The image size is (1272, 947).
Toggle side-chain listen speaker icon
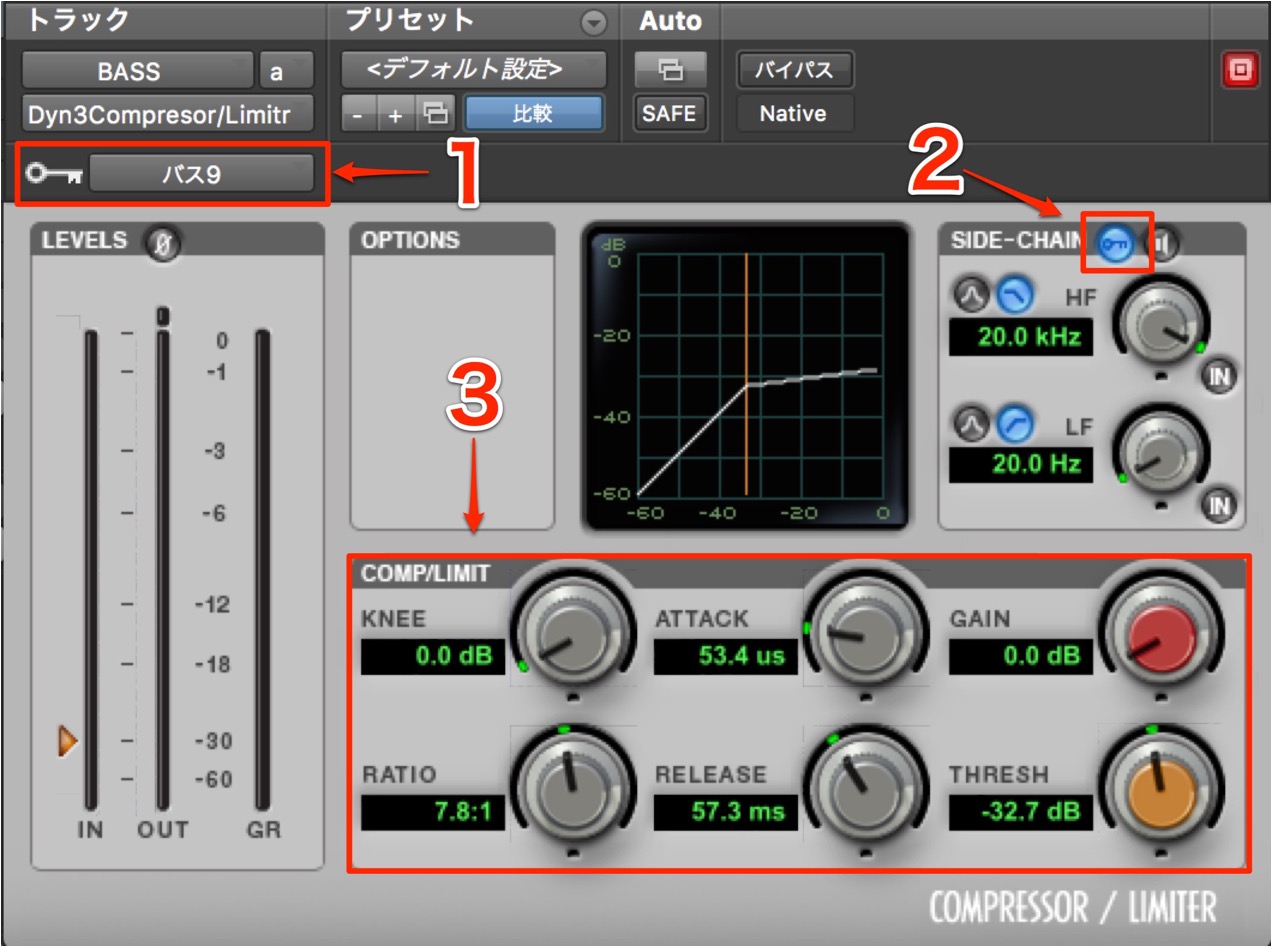(x=1164, y=243)
